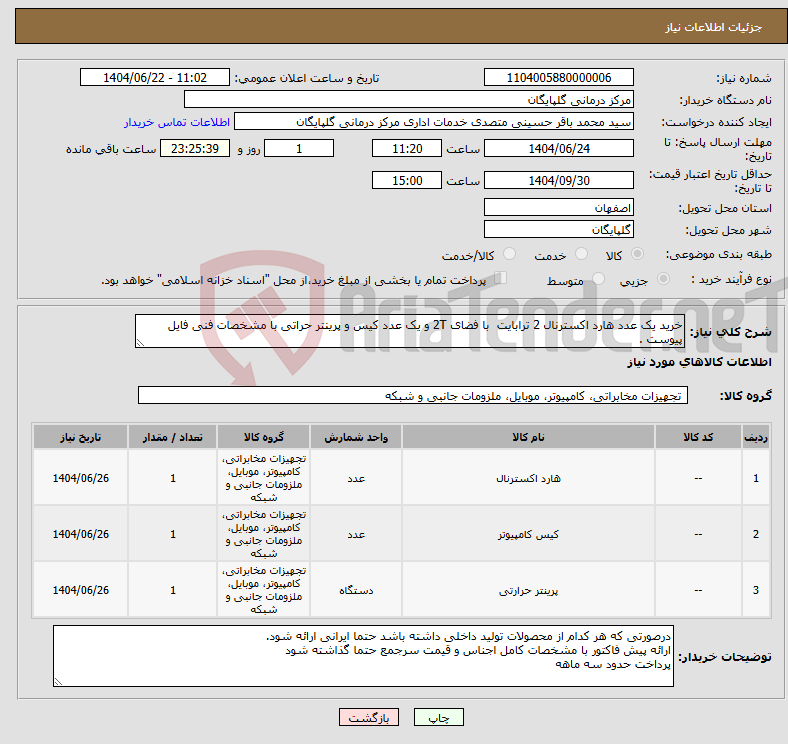Screen dimensions: 788x744
Task: Click the price validity date 1404/09/30
Action: [558, 180]
